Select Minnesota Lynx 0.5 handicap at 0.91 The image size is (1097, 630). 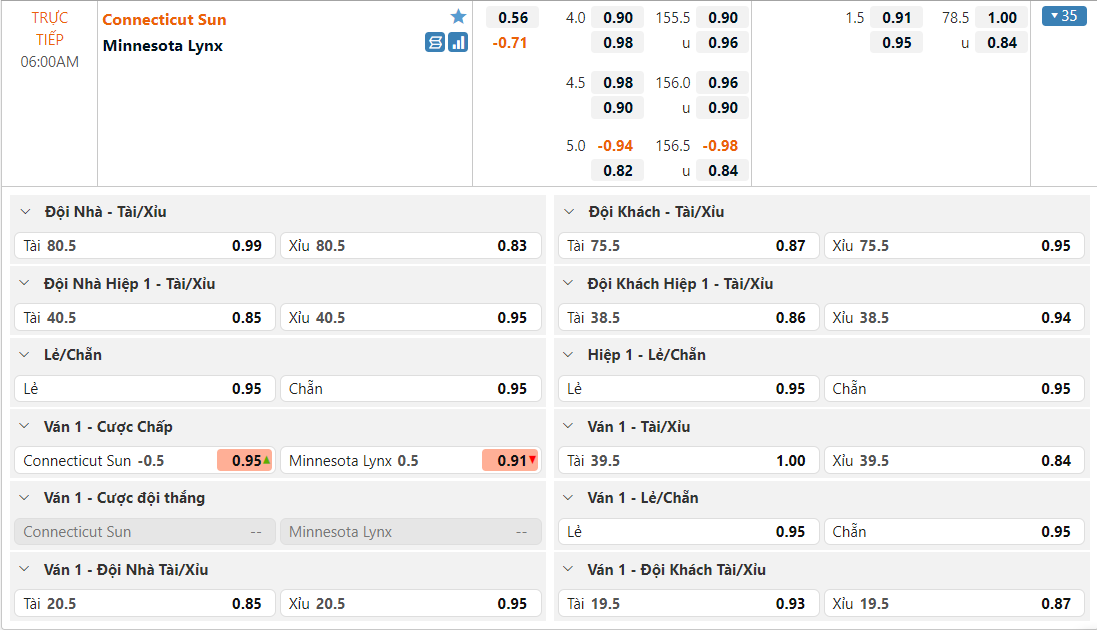tap(410, 461)
